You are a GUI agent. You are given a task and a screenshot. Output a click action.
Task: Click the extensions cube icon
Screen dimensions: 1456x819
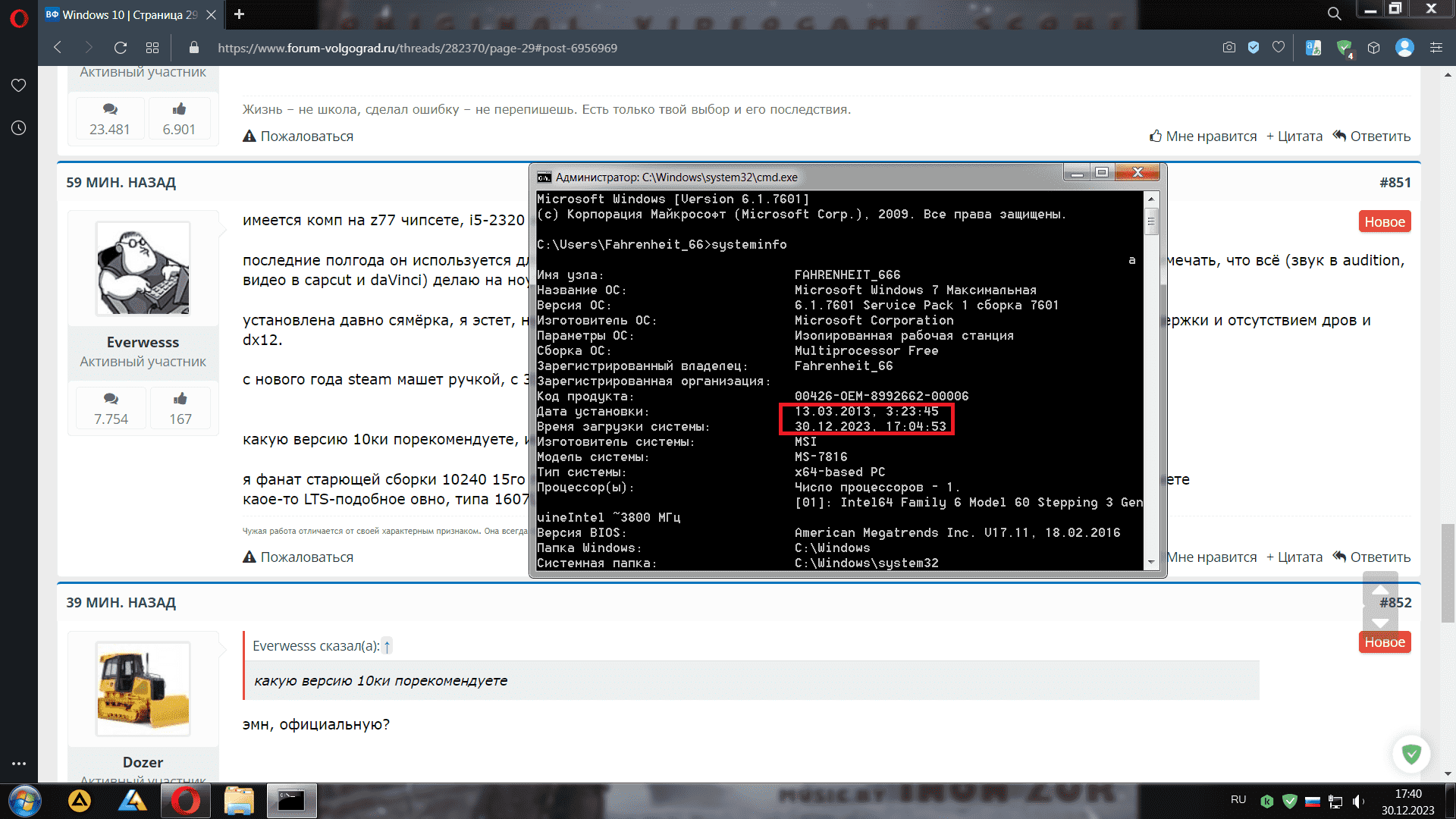pos(1373,48)
